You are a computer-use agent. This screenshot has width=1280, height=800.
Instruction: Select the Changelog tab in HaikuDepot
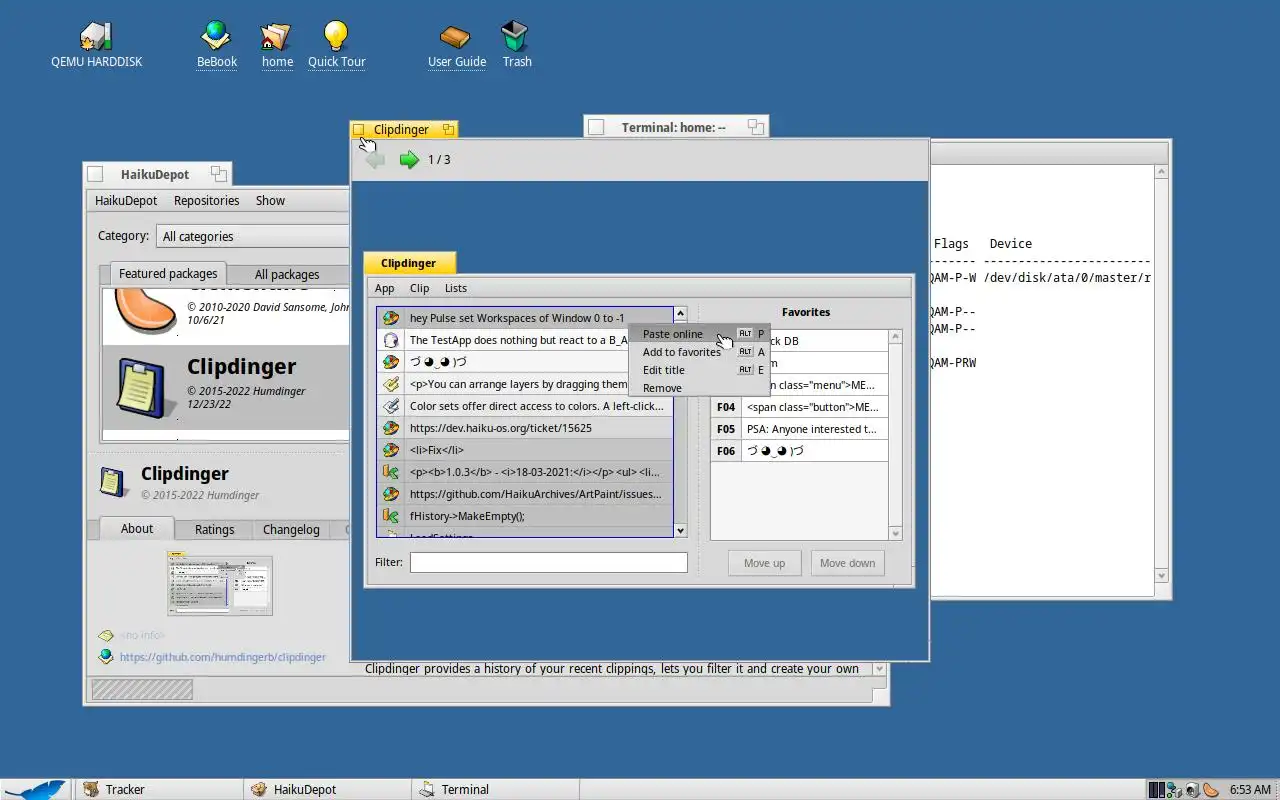coord(291,530)
